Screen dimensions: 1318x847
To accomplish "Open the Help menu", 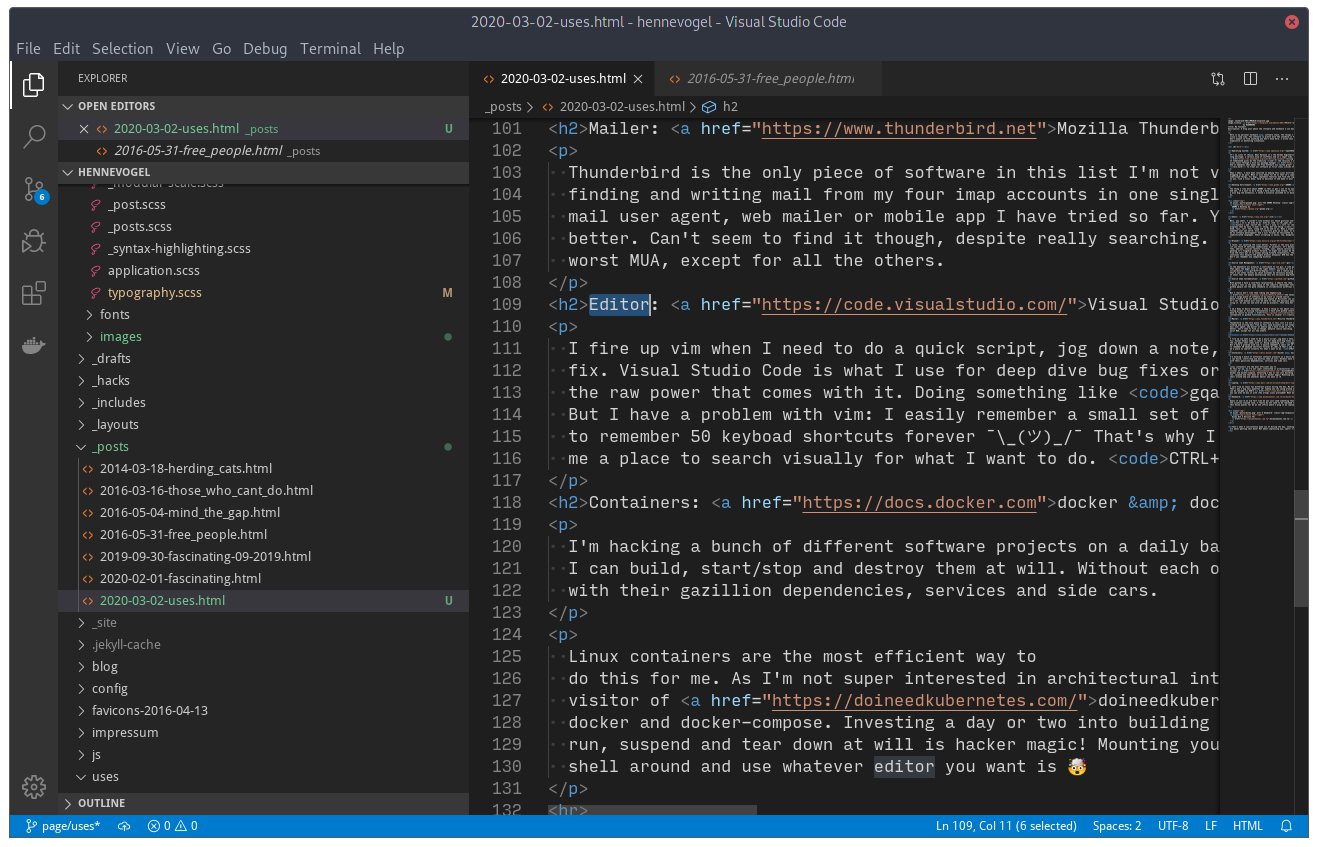I will point(389,48).
